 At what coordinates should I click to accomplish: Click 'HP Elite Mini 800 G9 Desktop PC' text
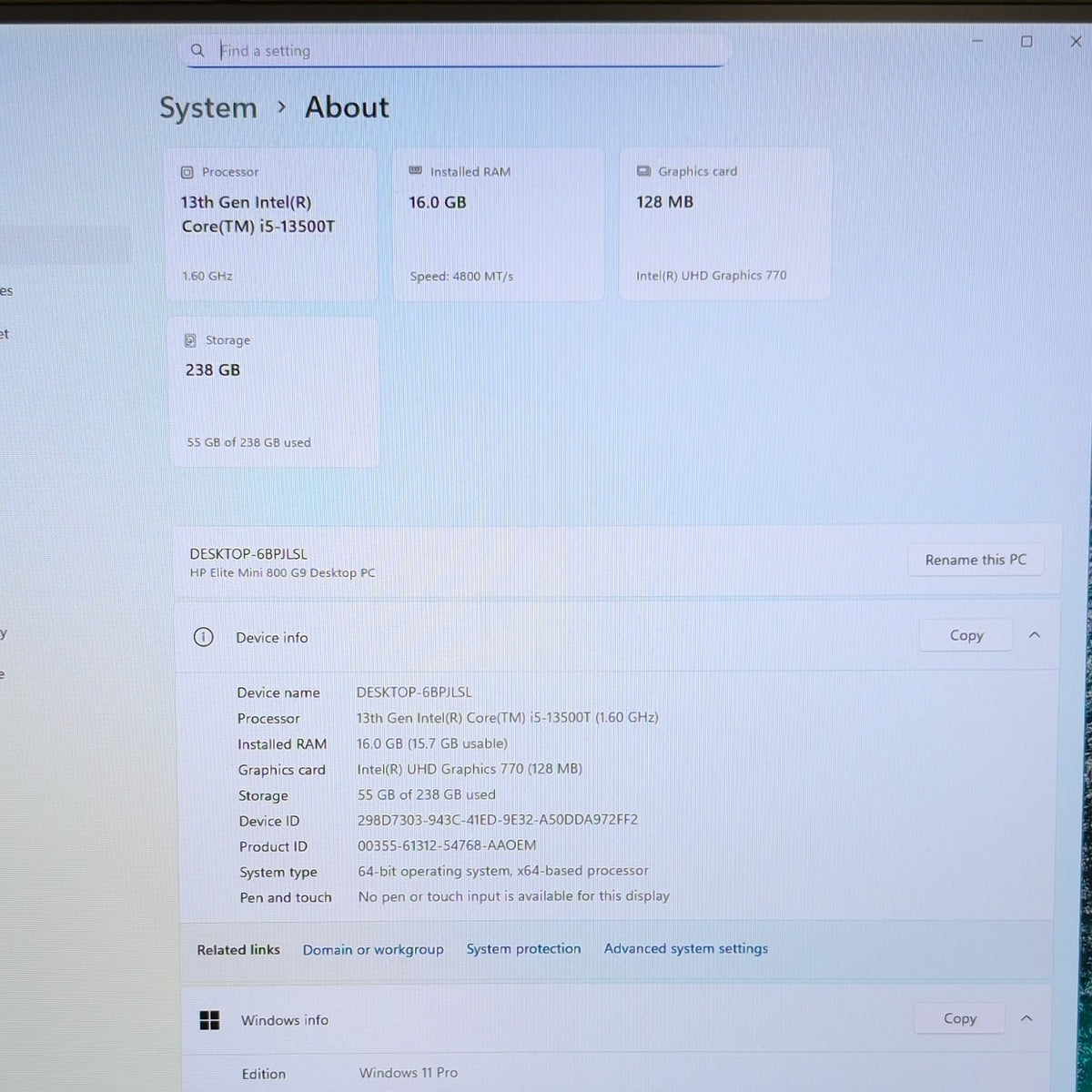[282, 573]
